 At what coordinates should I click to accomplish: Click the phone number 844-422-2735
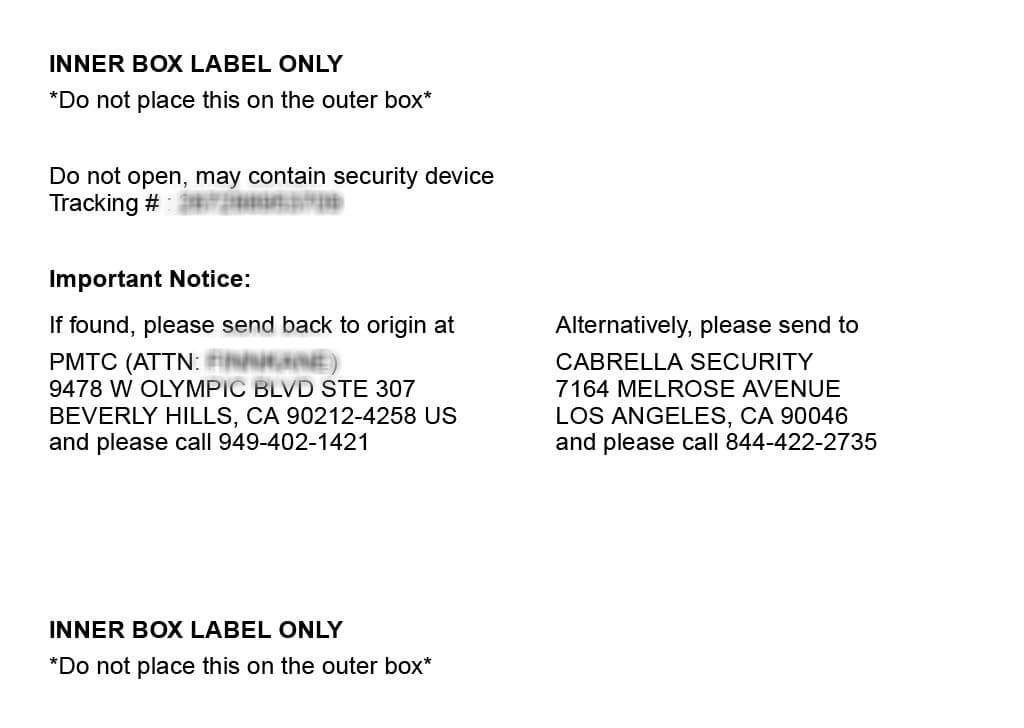pos(800,442)
